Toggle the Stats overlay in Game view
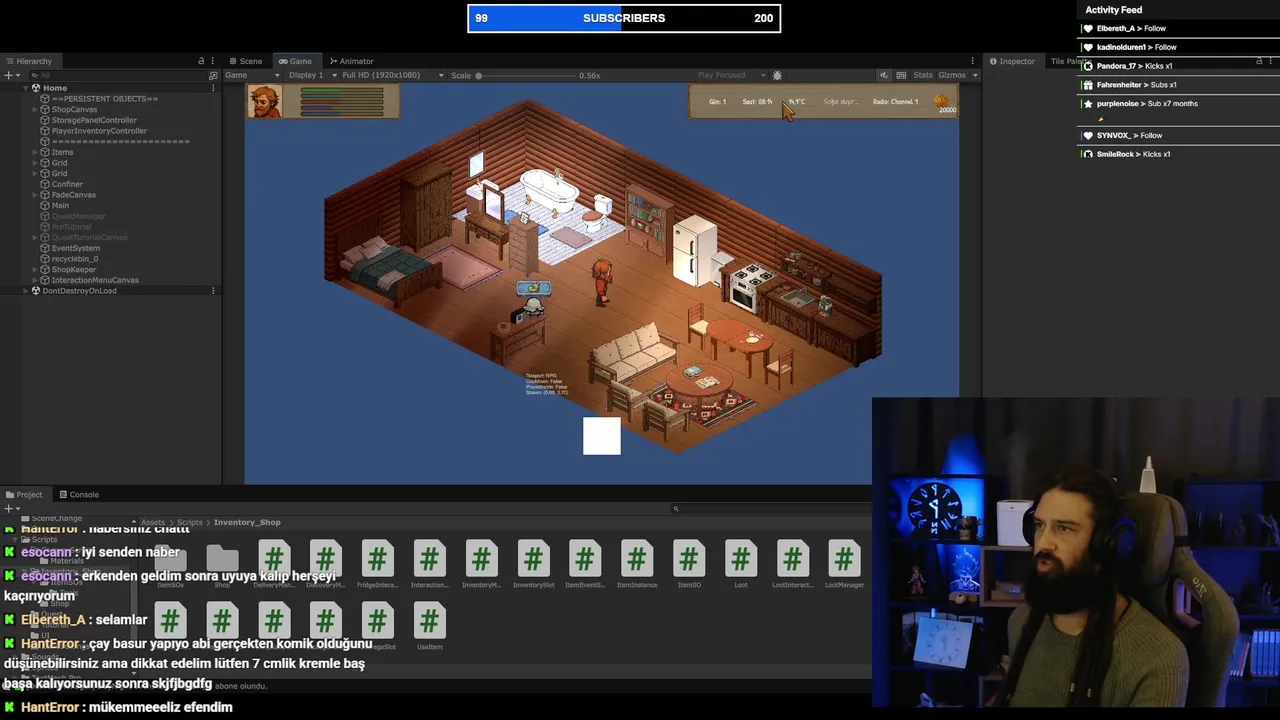The image size is (1280, 720). (x=923, y=75)
